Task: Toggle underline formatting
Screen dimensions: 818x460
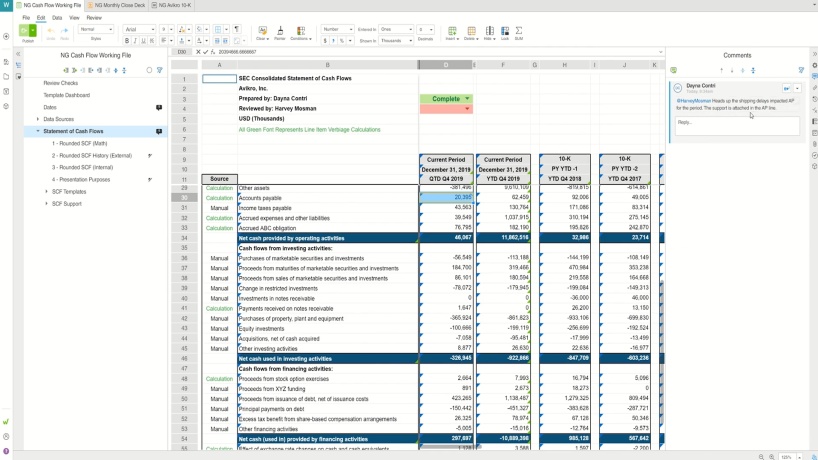Action: [143, 41]
